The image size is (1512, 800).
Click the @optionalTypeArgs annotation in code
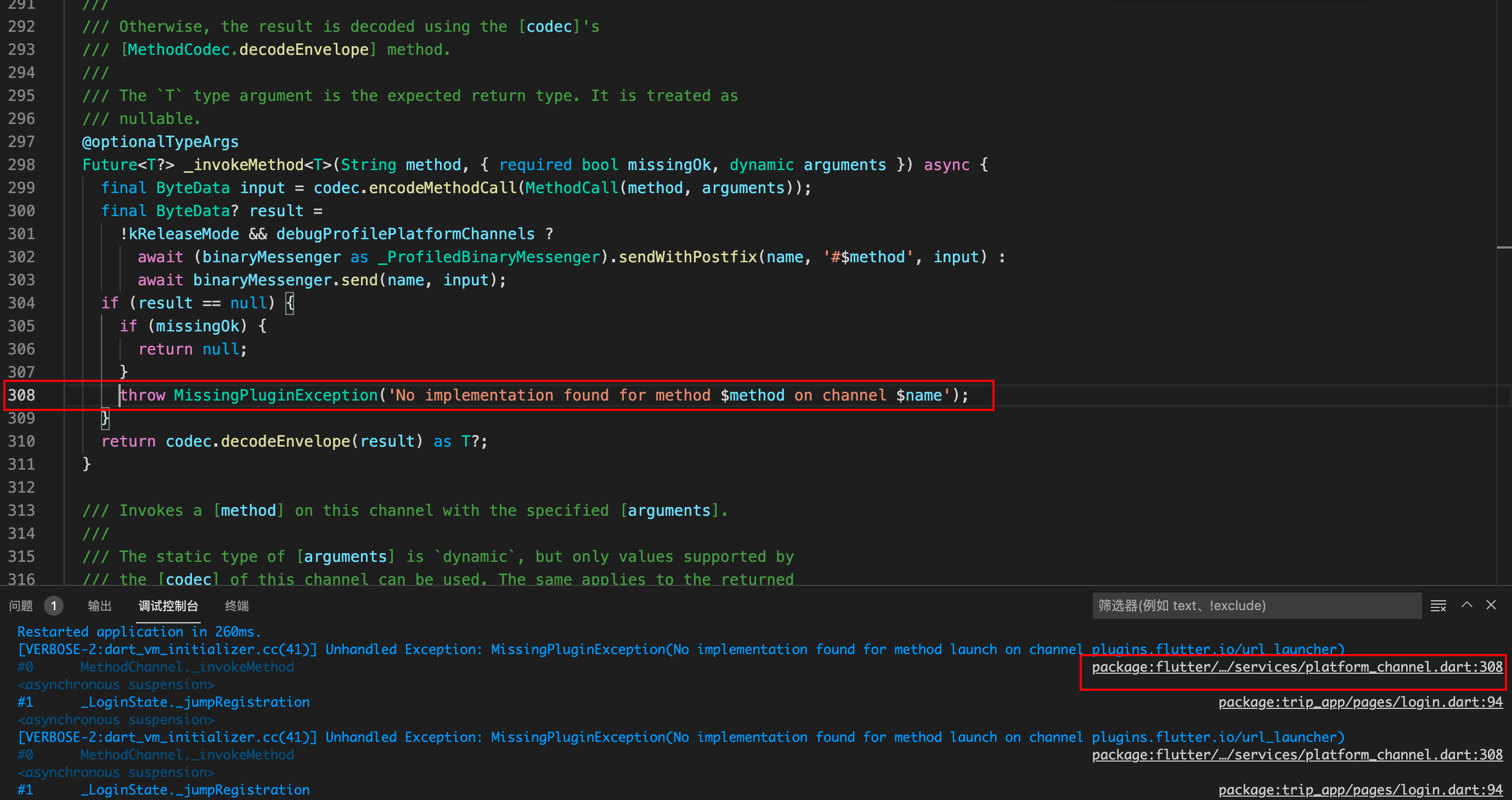(160, 142)
